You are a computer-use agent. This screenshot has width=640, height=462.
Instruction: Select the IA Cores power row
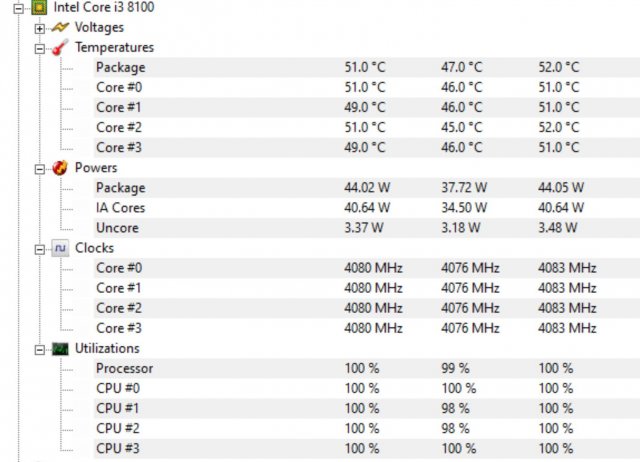(x=120, y=208)
